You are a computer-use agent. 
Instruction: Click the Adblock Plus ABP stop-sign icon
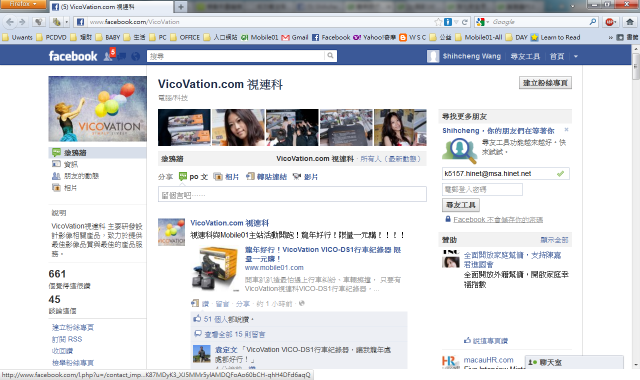pos(610,22)
